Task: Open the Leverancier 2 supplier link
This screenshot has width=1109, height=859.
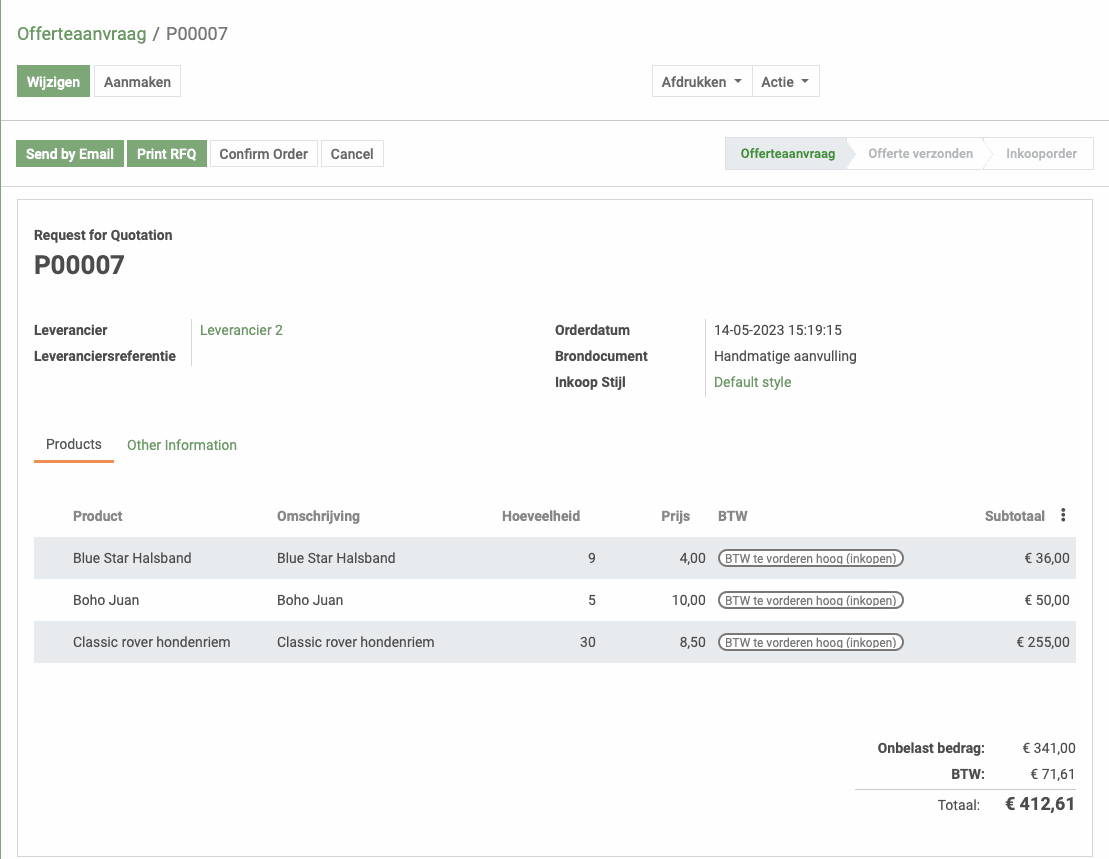Action: (x=241, y=330)
